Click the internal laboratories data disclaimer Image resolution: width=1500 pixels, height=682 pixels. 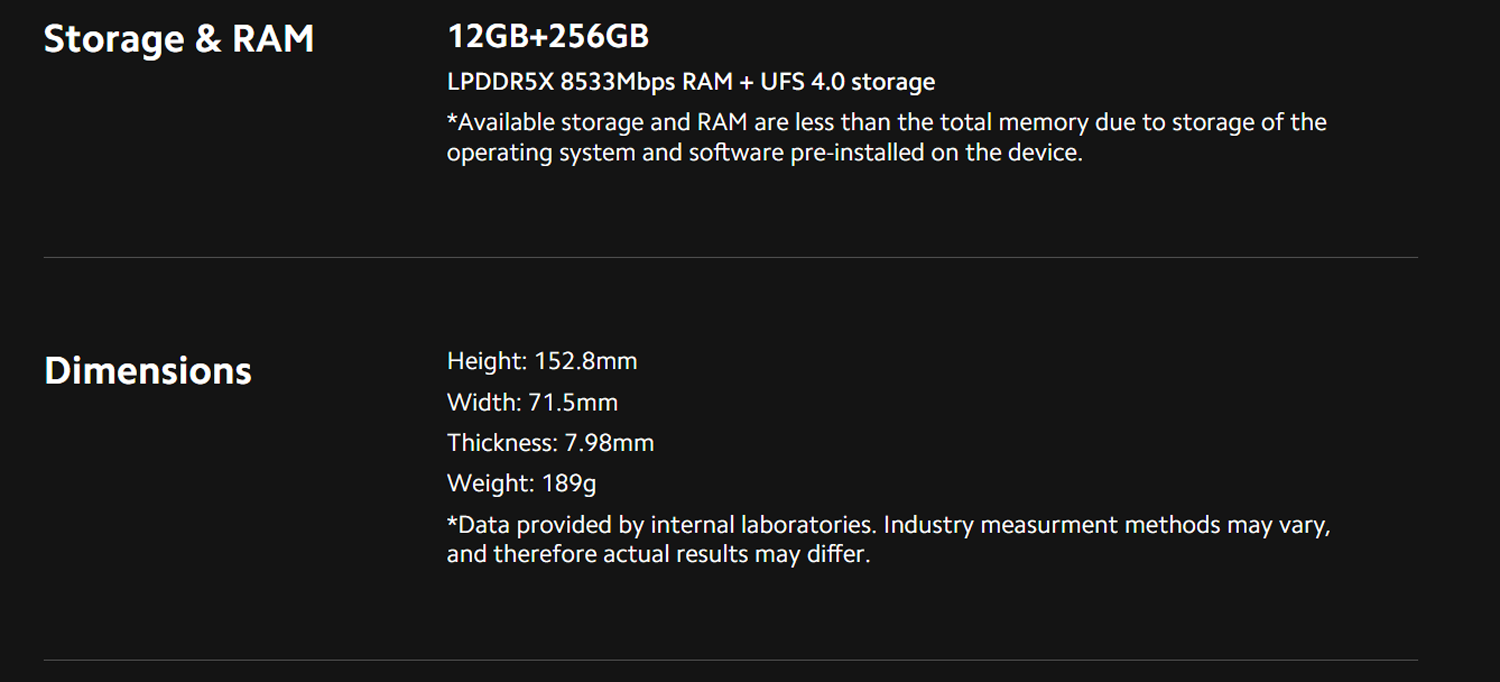coord(889,539)
